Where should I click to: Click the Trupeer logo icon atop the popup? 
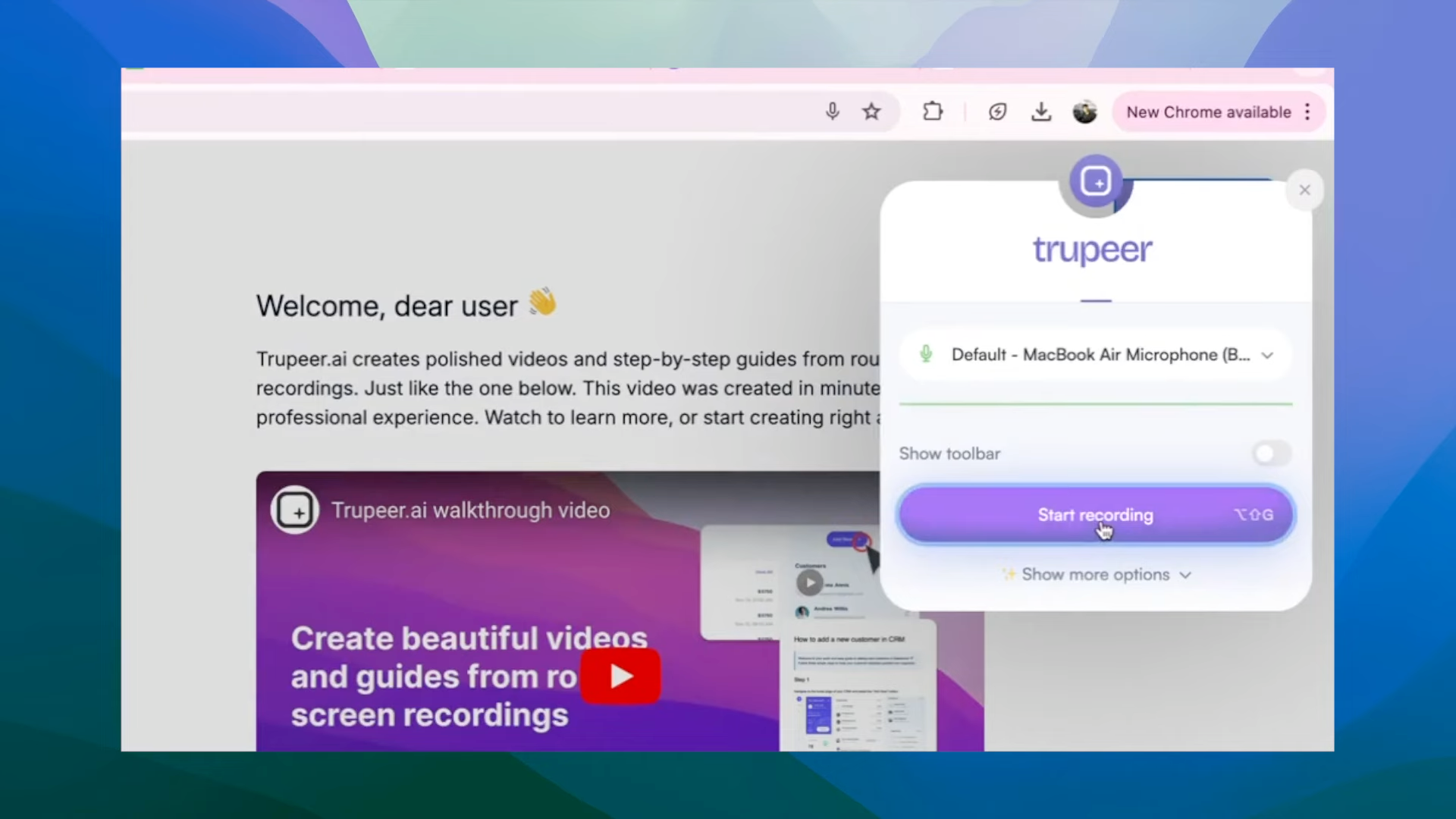pos(1096,182)
